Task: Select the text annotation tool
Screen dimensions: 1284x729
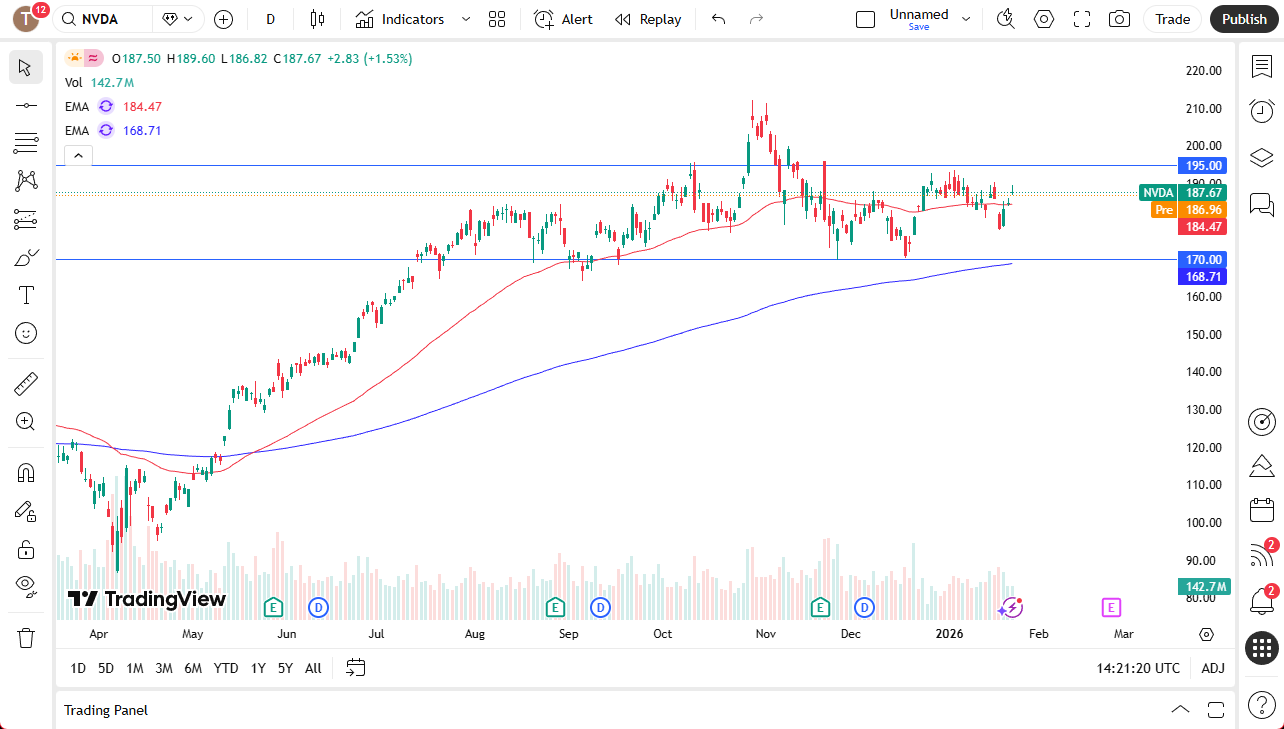Action: (x=26, y=295)
